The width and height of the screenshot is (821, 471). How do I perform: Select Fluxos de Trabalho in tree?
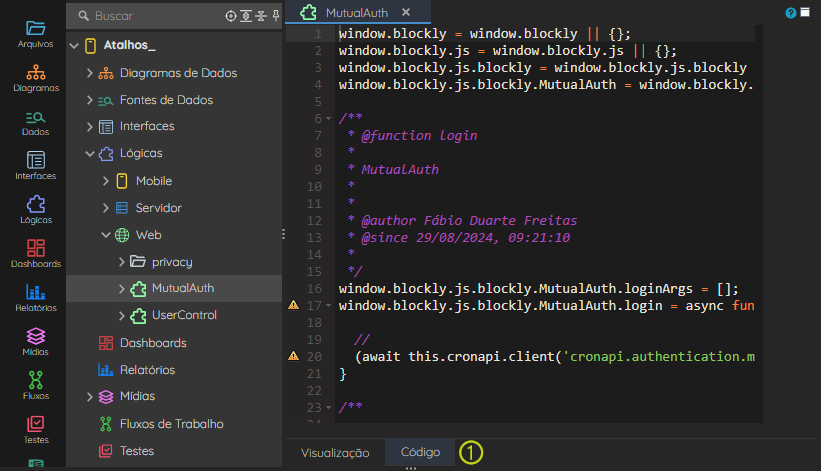tap(174, 424)
